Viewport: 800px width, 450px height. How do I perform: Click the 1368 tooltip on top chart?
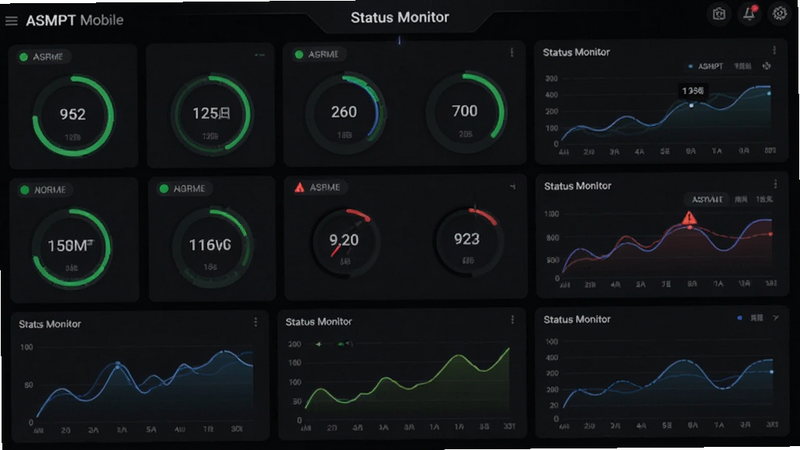coord(692,91)
